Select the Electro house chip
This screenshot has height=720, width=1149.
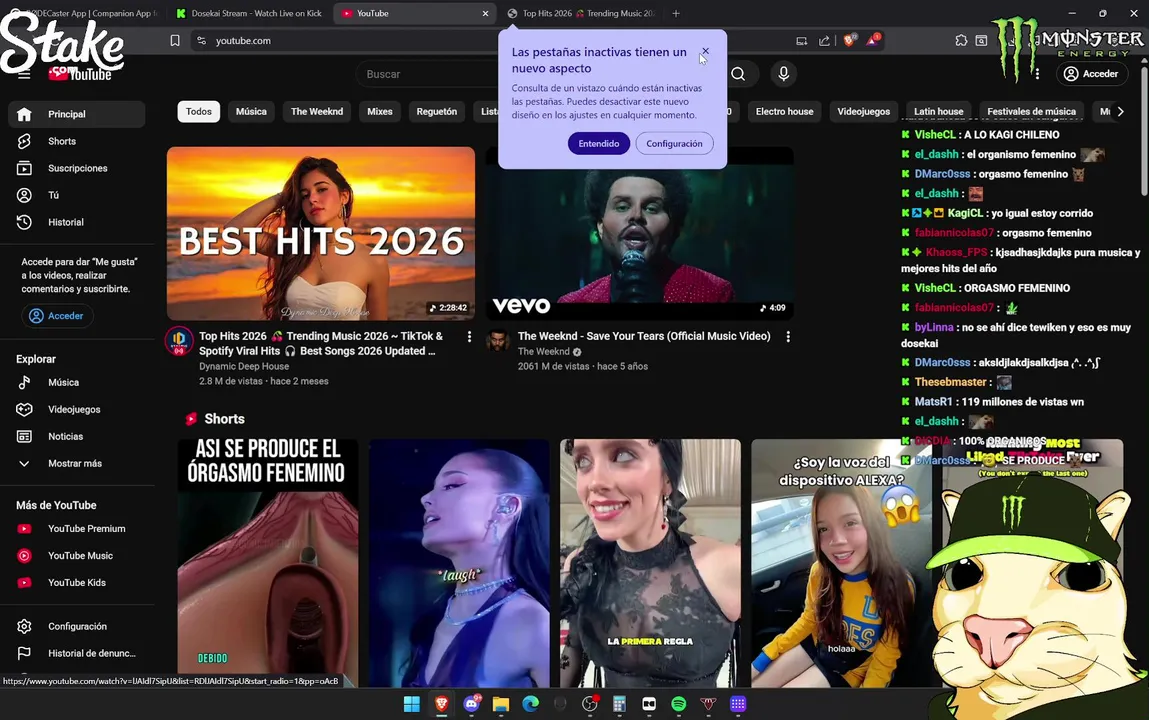(784, 111)
